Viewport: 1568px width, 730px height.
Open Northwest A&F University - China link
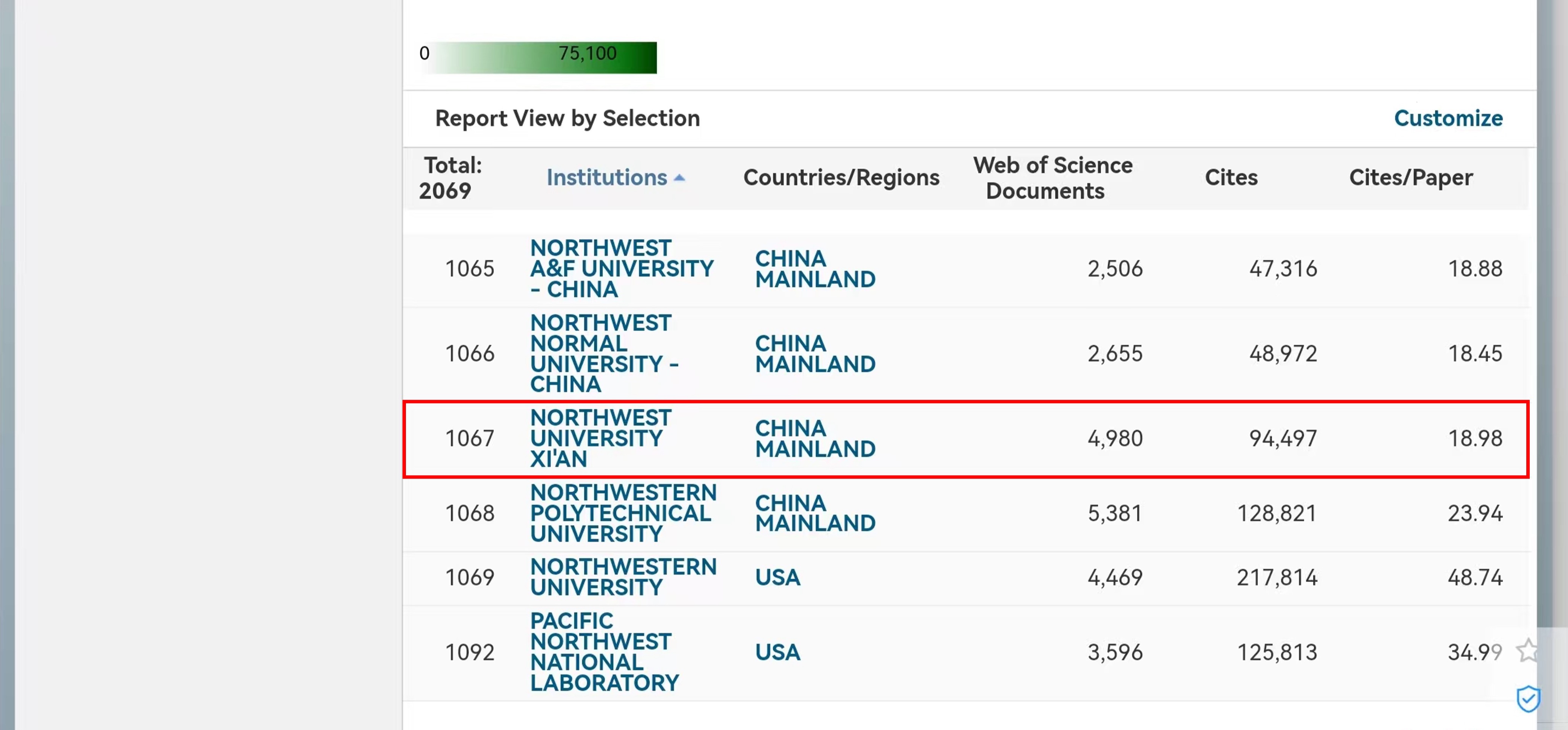point(621,268)
